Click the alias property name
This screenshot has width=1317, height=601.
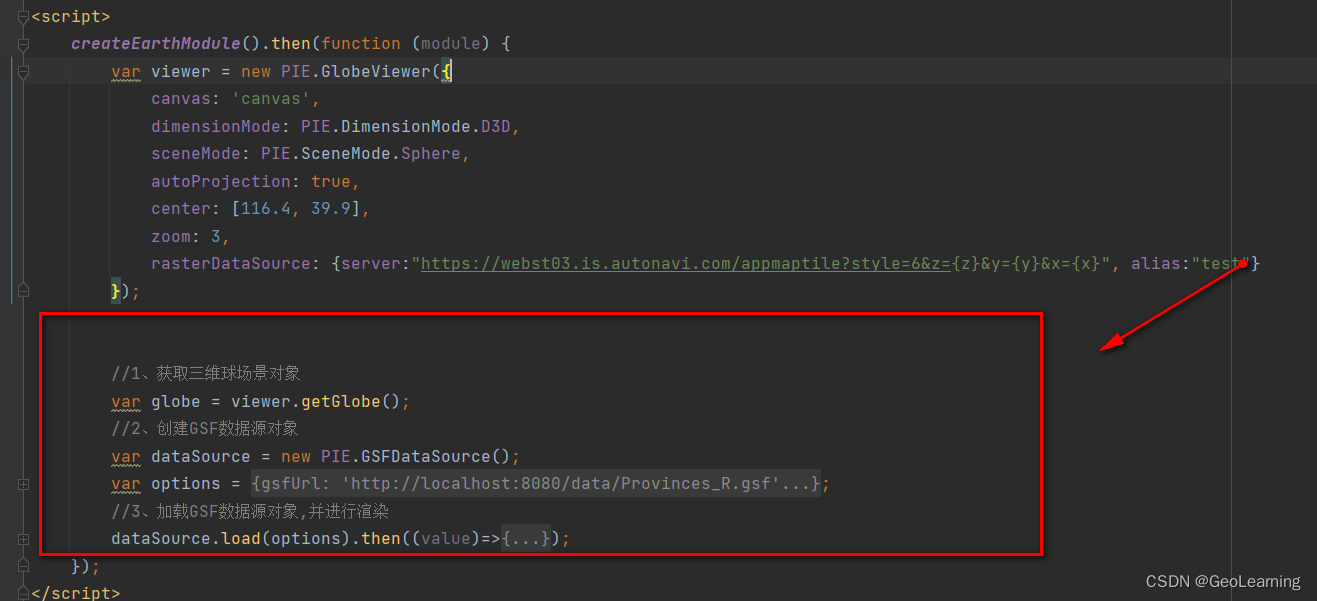click(x=1156, y=264)
